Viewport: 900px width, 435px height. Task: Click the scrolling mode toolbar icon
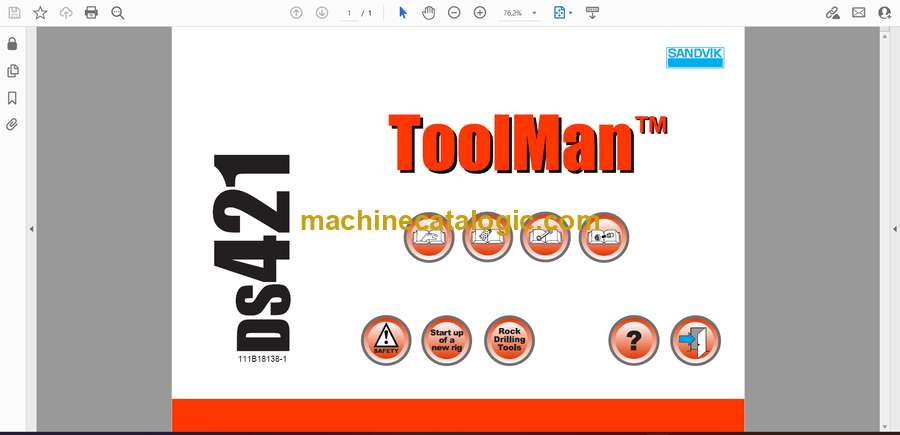[592, 13]
